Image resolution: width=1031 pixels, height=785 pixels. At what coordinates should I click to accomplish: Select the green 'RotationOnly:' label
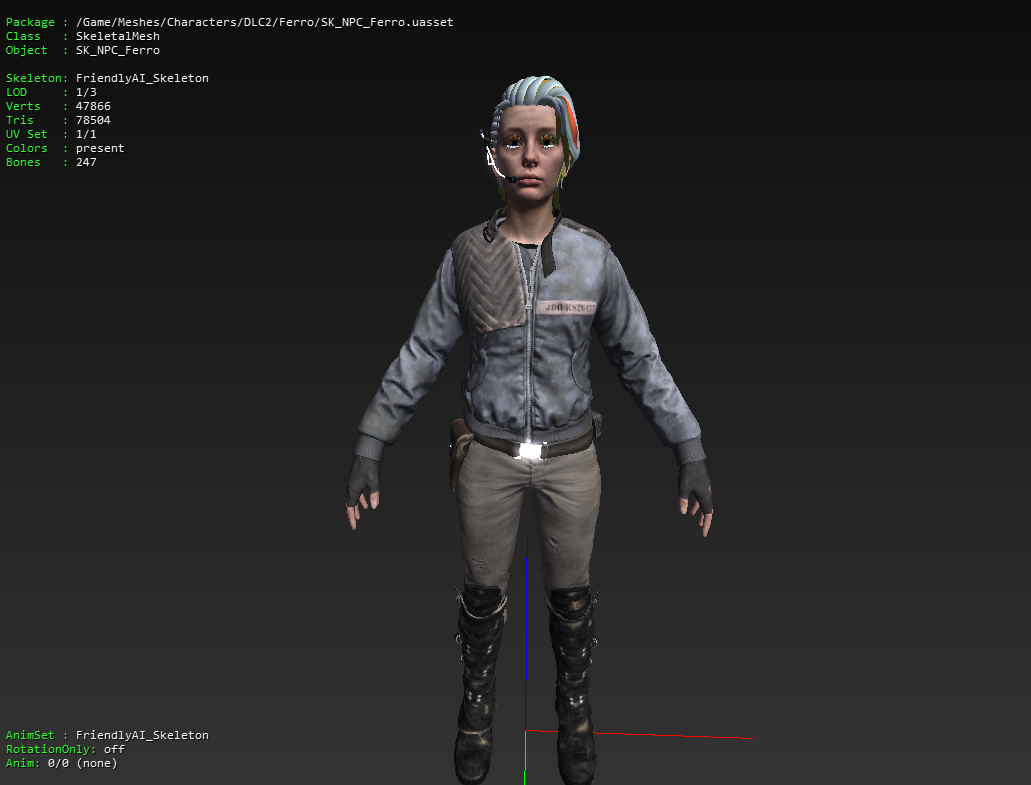pos(51,749)
